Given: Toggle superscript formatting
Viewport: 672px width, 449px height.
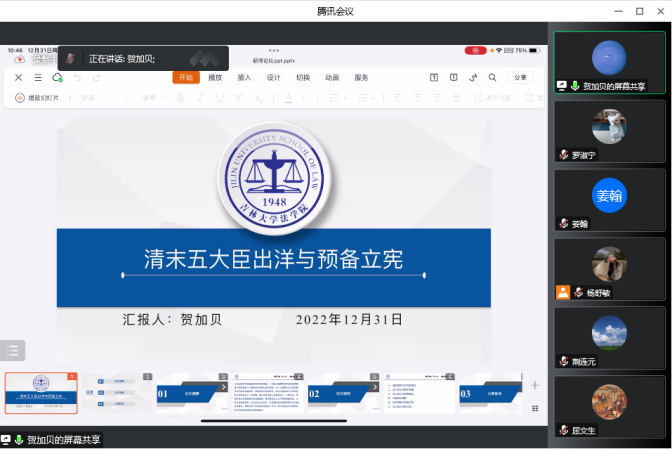Looking at the screenshot, I should pyautogui.click(x=239, y=98).
